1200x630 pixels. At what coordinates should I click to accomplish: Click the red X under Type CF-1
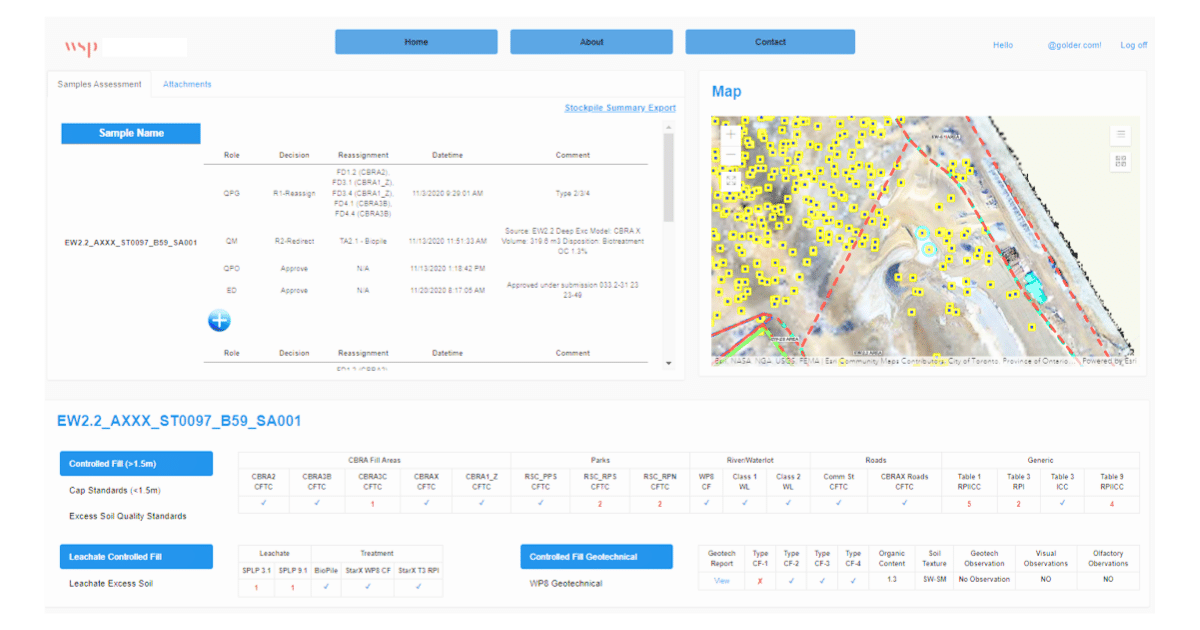click(x=761, y=580)
